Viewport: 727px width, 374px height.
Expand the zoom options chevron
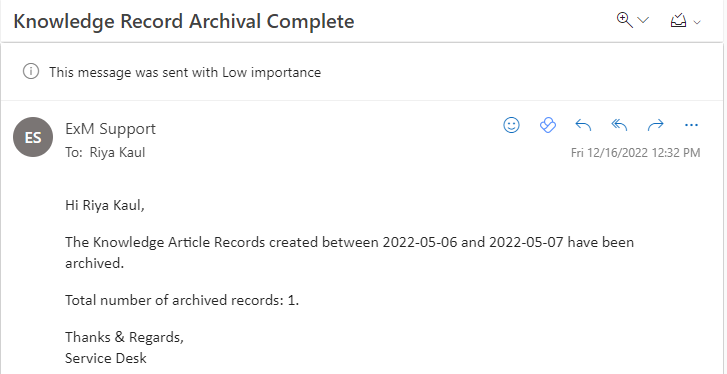pos(643,20)
